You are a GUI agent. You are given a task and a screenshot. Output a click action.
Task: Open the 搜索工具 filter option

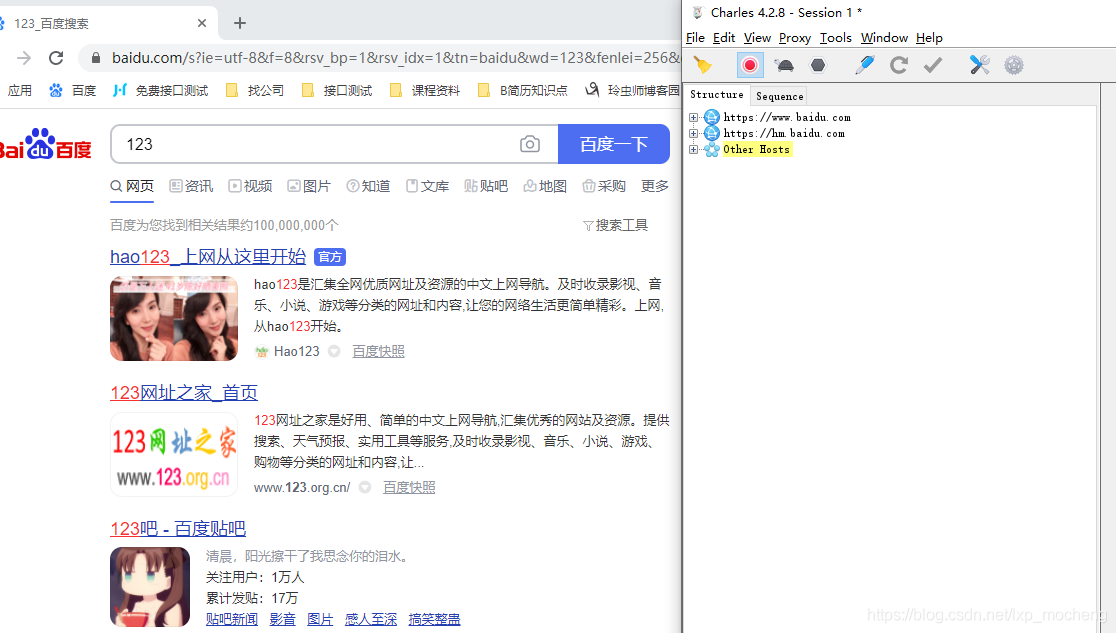click(616, 226)
